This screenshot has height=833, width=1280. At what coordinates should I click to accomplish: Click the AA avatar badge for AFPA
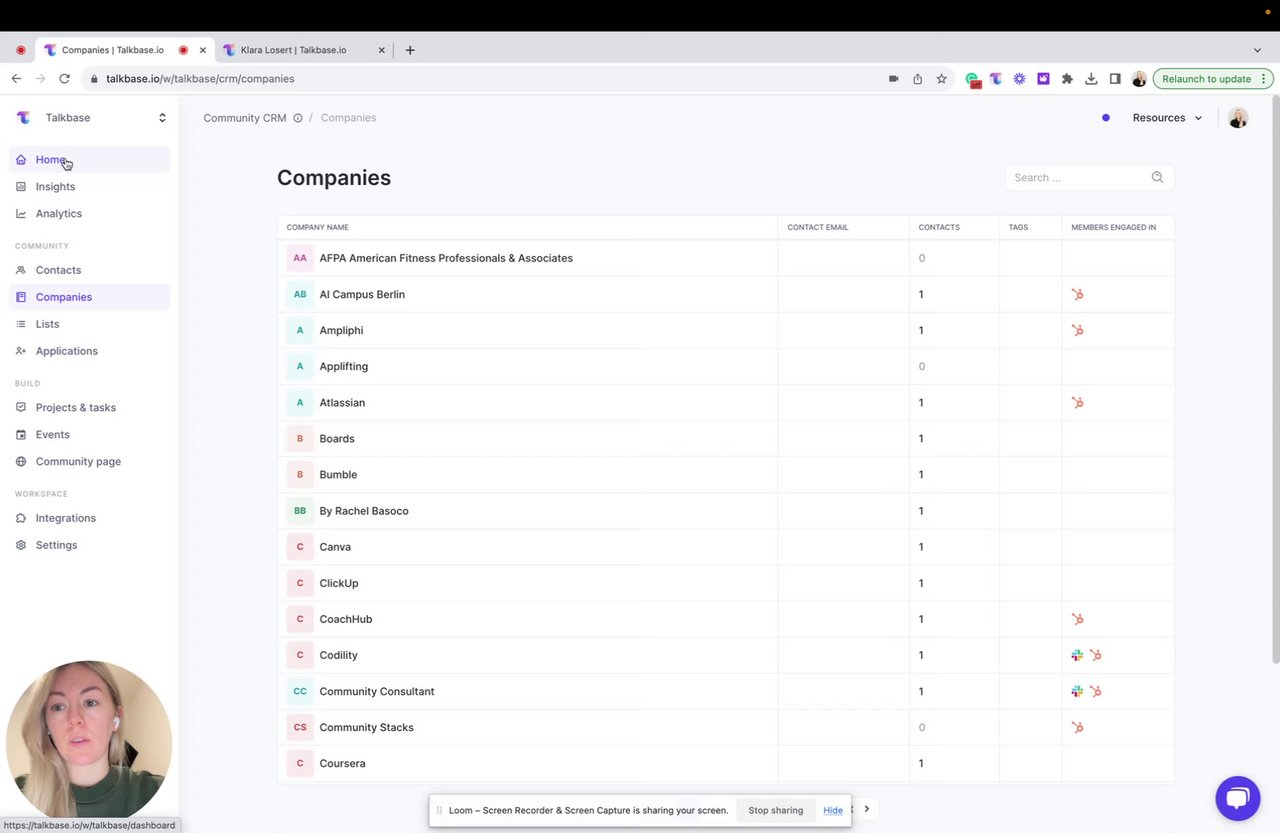(300, 258)
